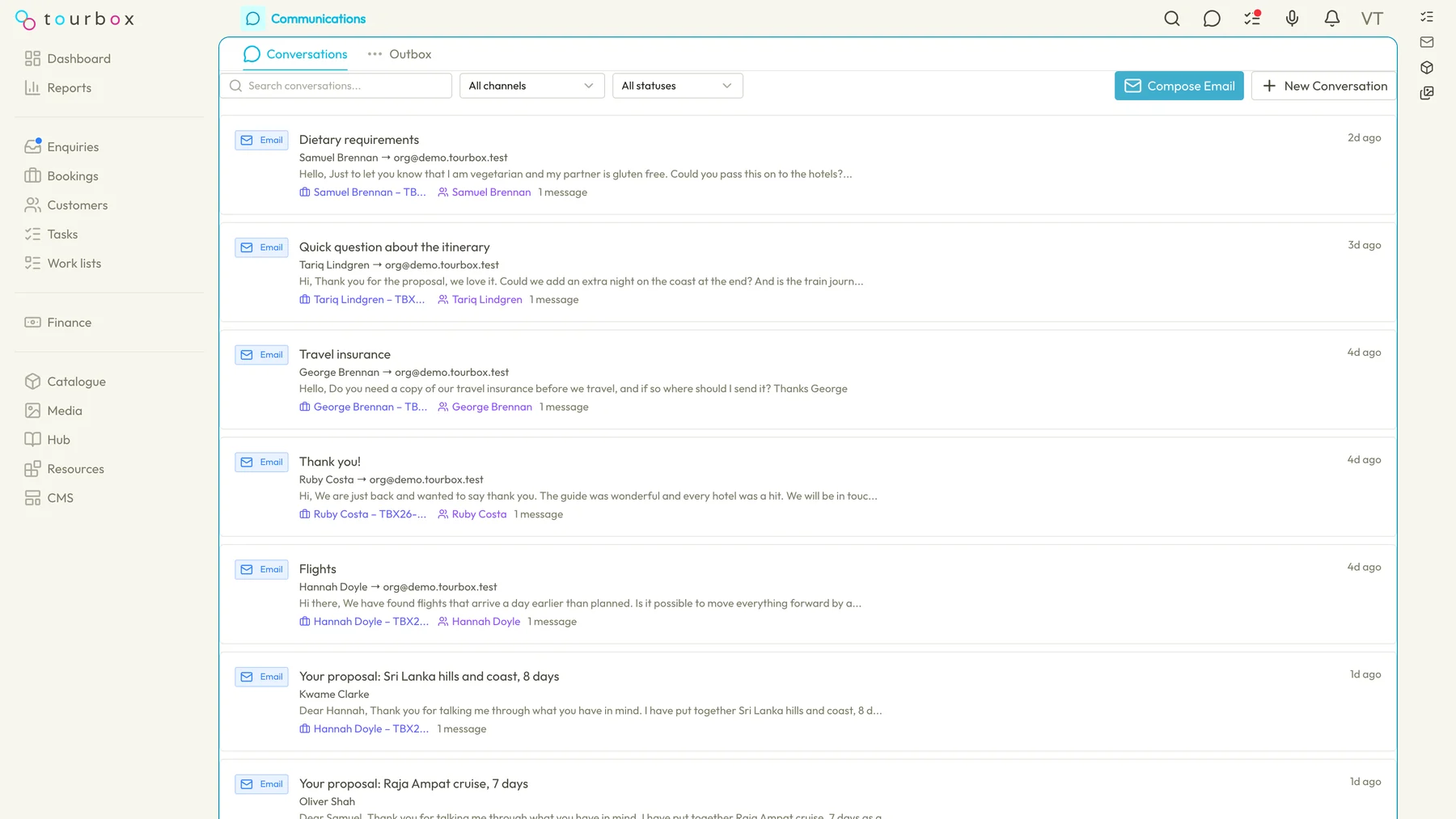
Task: Open George Brennan booking link
Action: pos(363,407)
